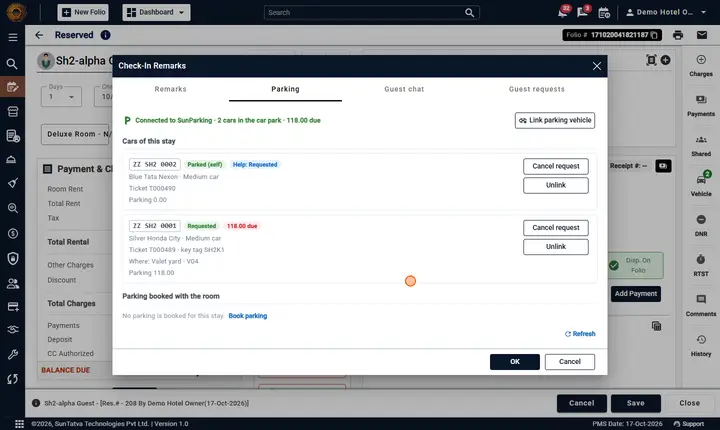Open the Days dropdown
This screenshot has height=430, width=720.
[62, 96]
